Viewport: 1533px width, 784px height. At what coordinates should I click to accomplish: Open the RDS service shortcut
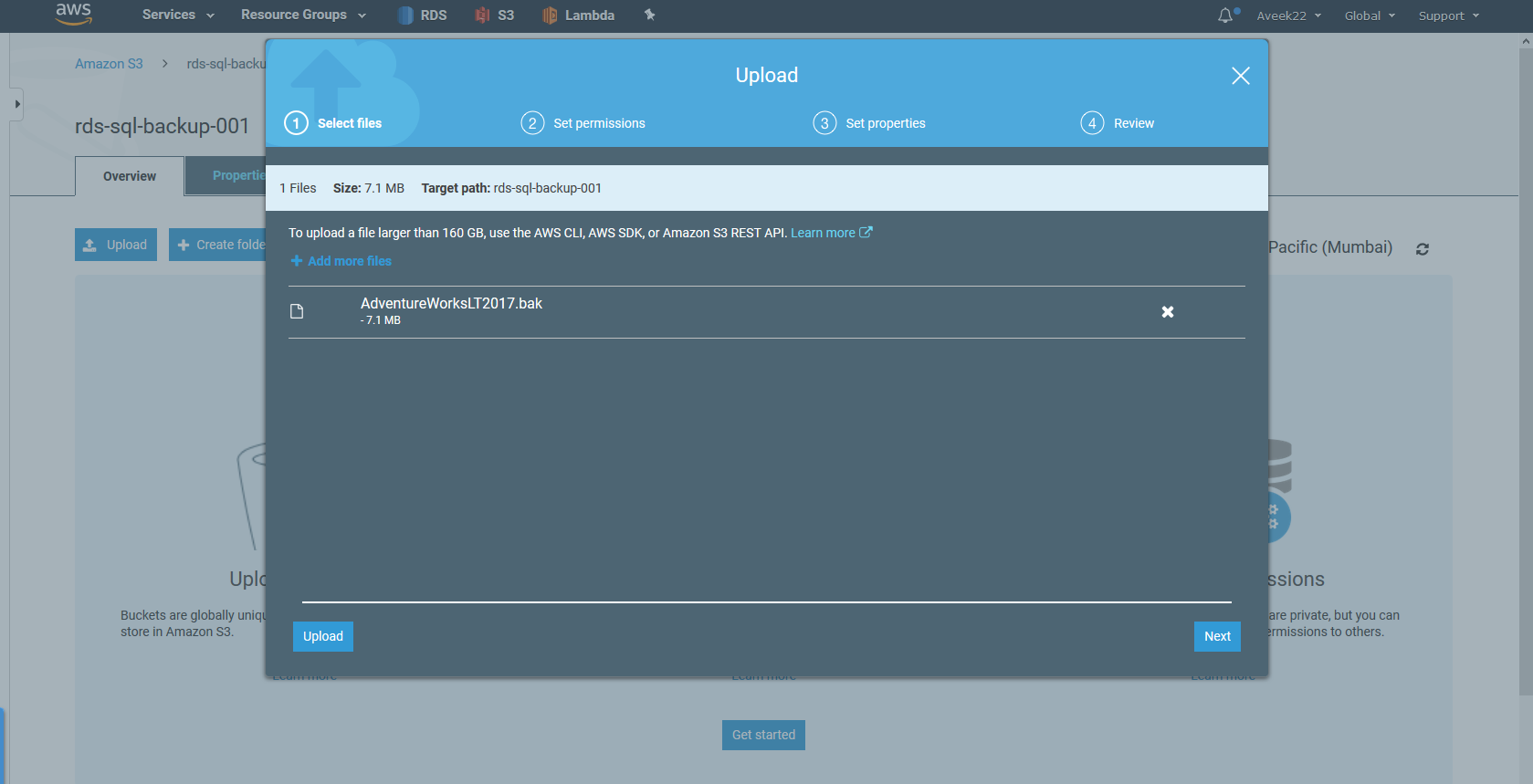pyautogui.click(x=423, y=15)
